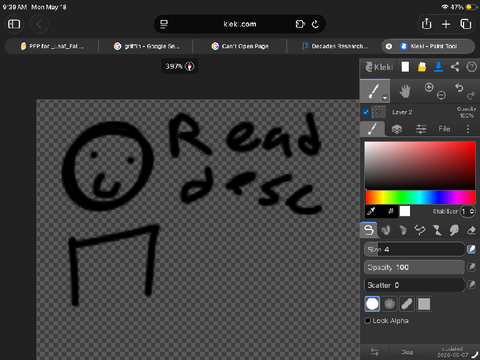This screenshot has height=360, width=480.
Task: Open the Blog link
Action: point(407,352)
